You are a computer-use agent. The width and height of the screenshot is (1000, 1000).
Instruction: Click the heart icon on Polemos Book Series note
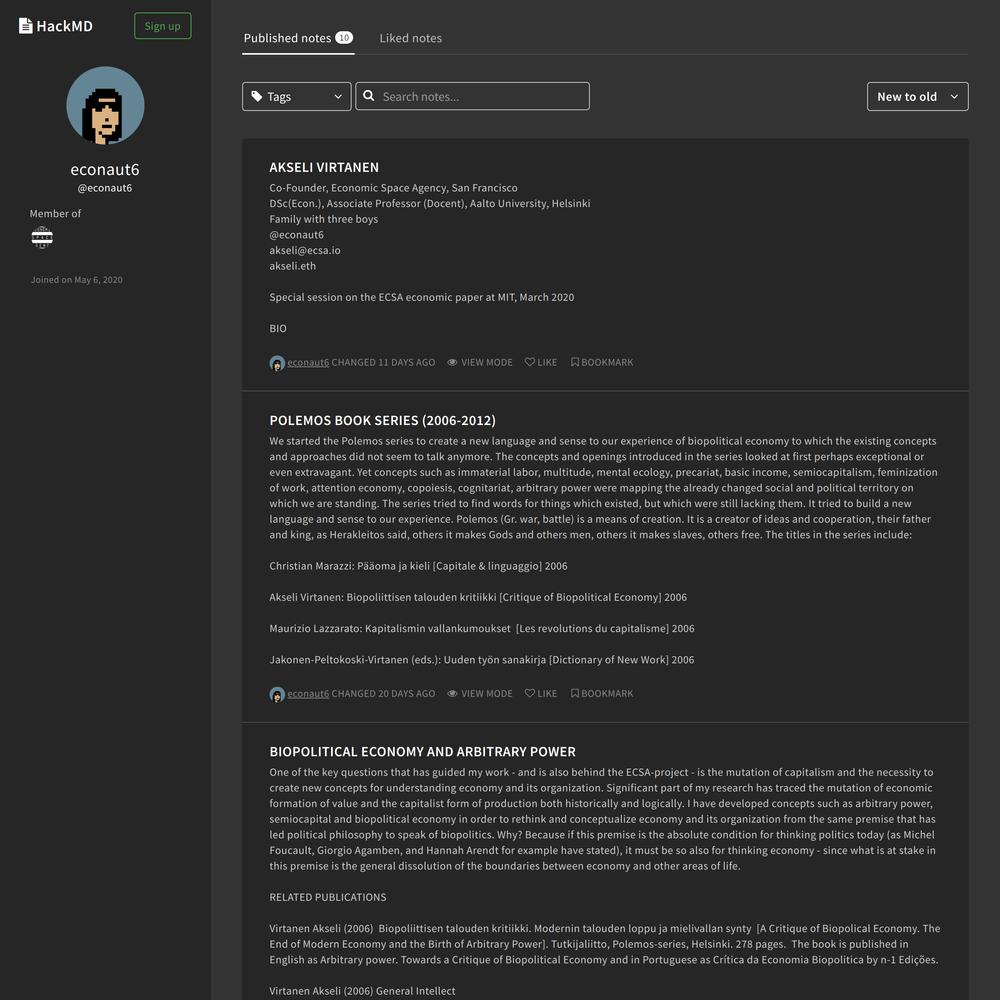[529, 693]
